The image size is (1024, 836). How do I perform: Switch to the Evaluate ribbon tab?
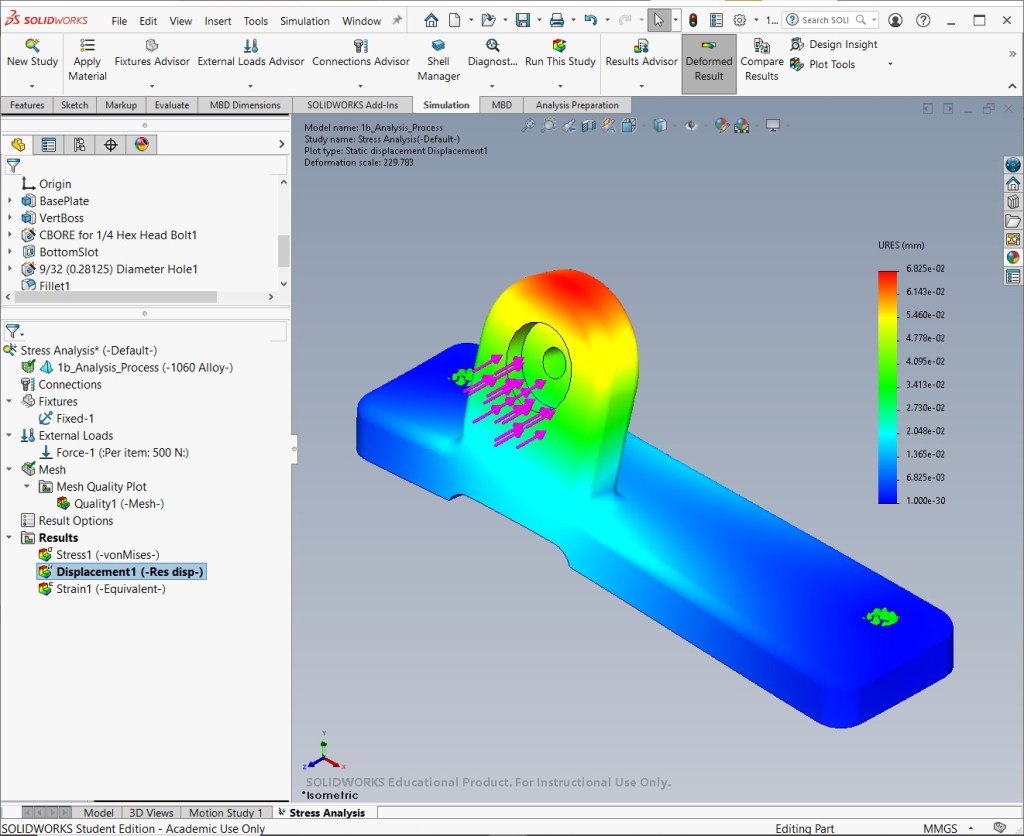[x=172, y=105]
